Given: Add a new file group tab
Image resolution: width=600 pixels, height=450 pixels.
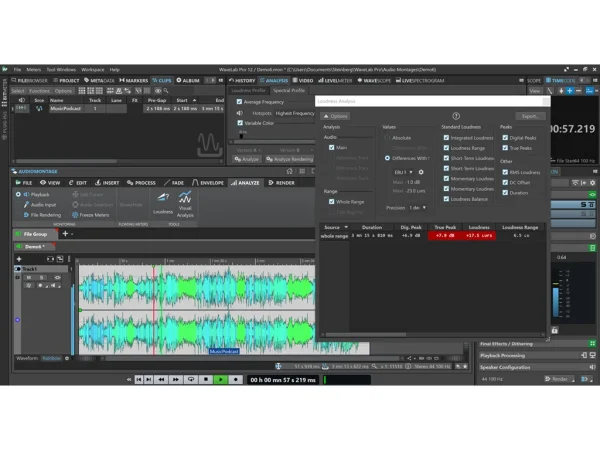Looking at the screenshot, I should (x=67, y=233).
